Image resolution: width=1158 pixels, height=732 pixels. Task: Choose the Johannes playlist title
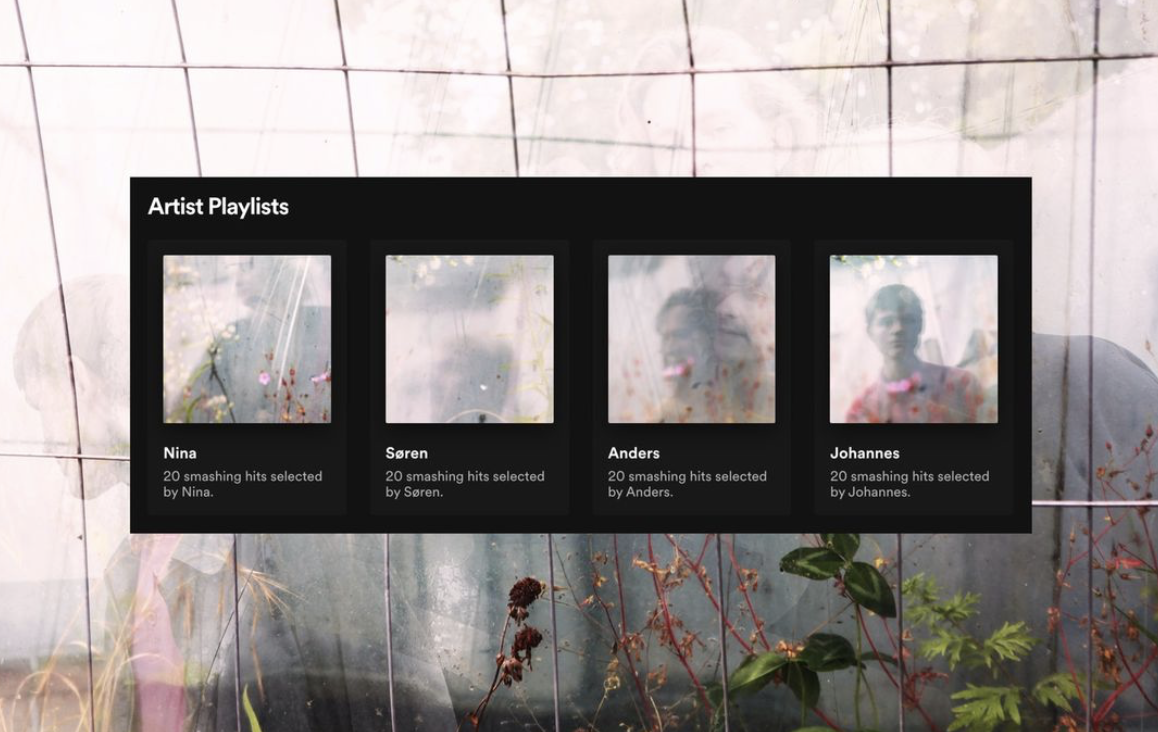864,453
